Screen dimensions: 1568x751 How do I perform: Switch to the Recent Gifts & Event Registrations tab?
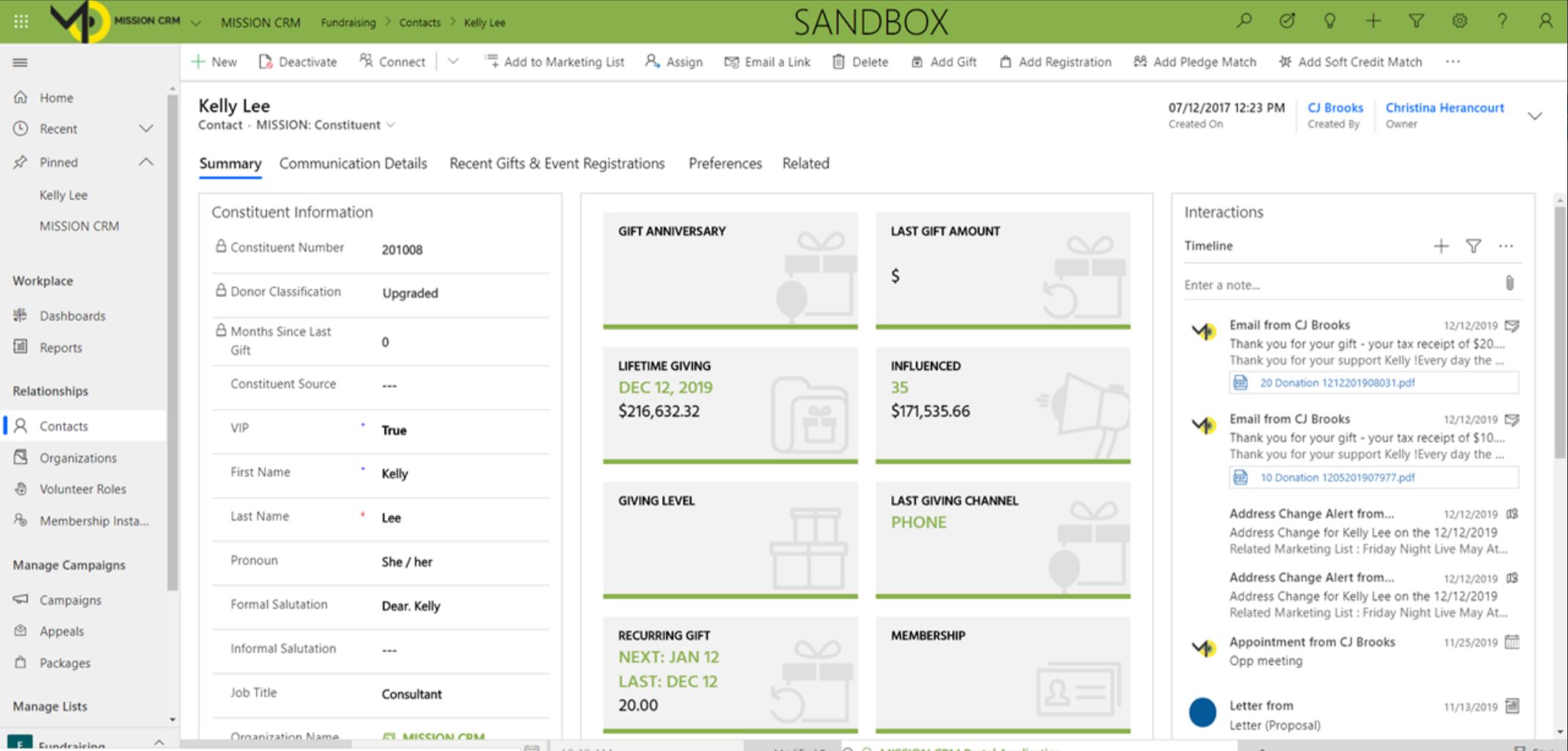pos(556,164)
